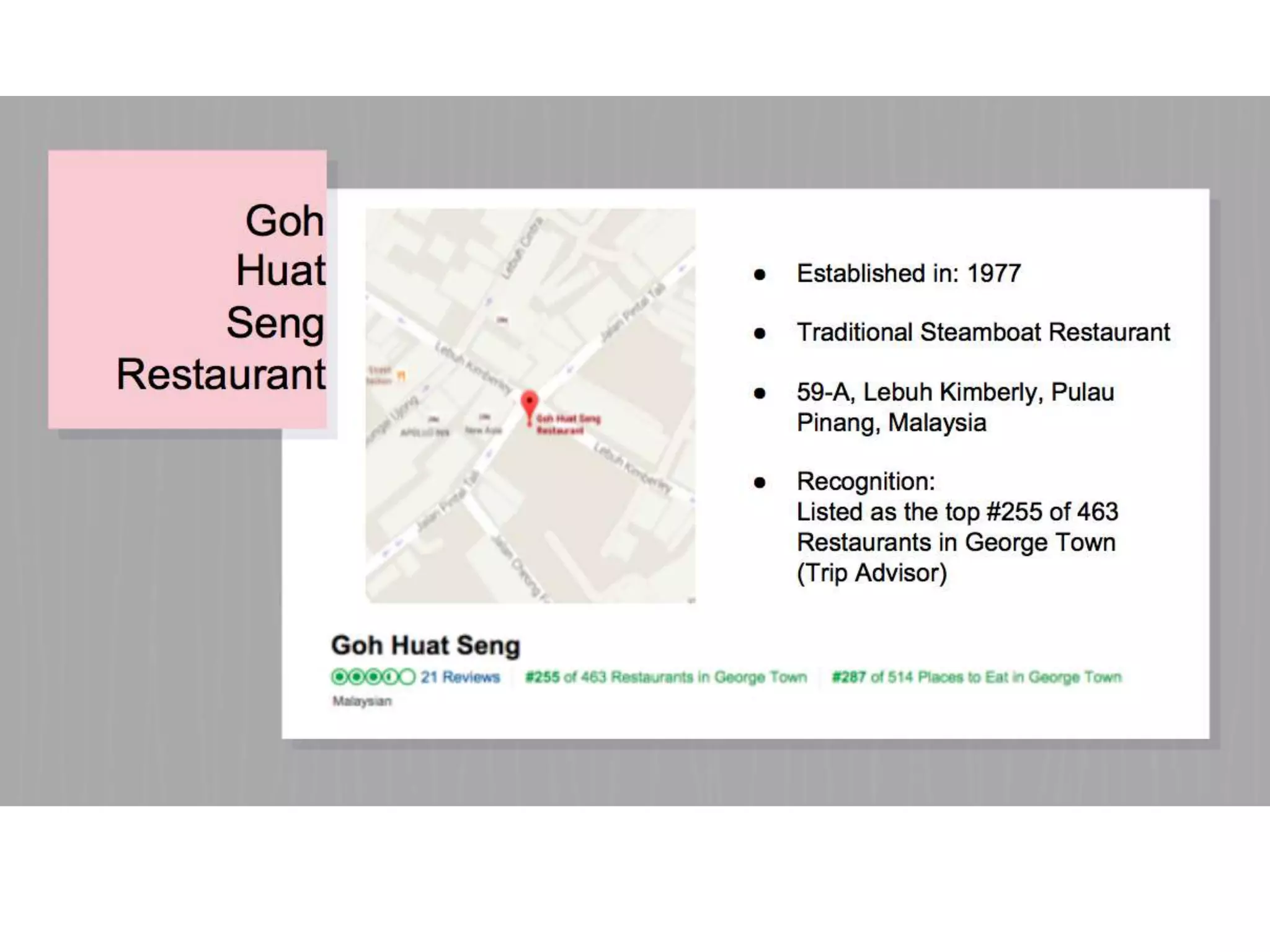The image size is (1270, 952).
Task: Click the #255 of 463 Restaurants ranking link
Action: point(666,677)
